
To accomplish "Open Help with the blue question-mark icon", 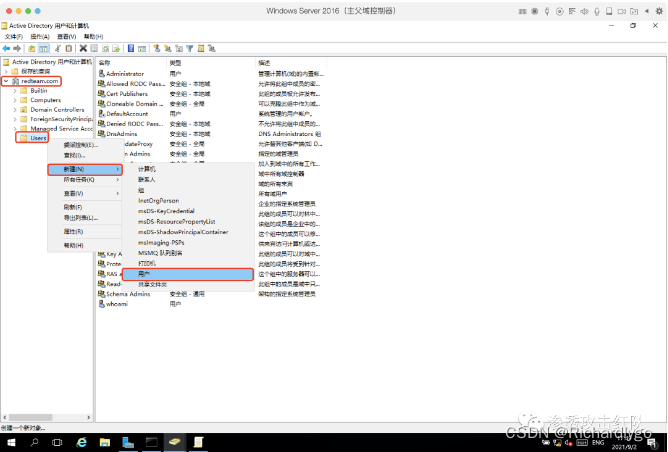I will (131, 49).
